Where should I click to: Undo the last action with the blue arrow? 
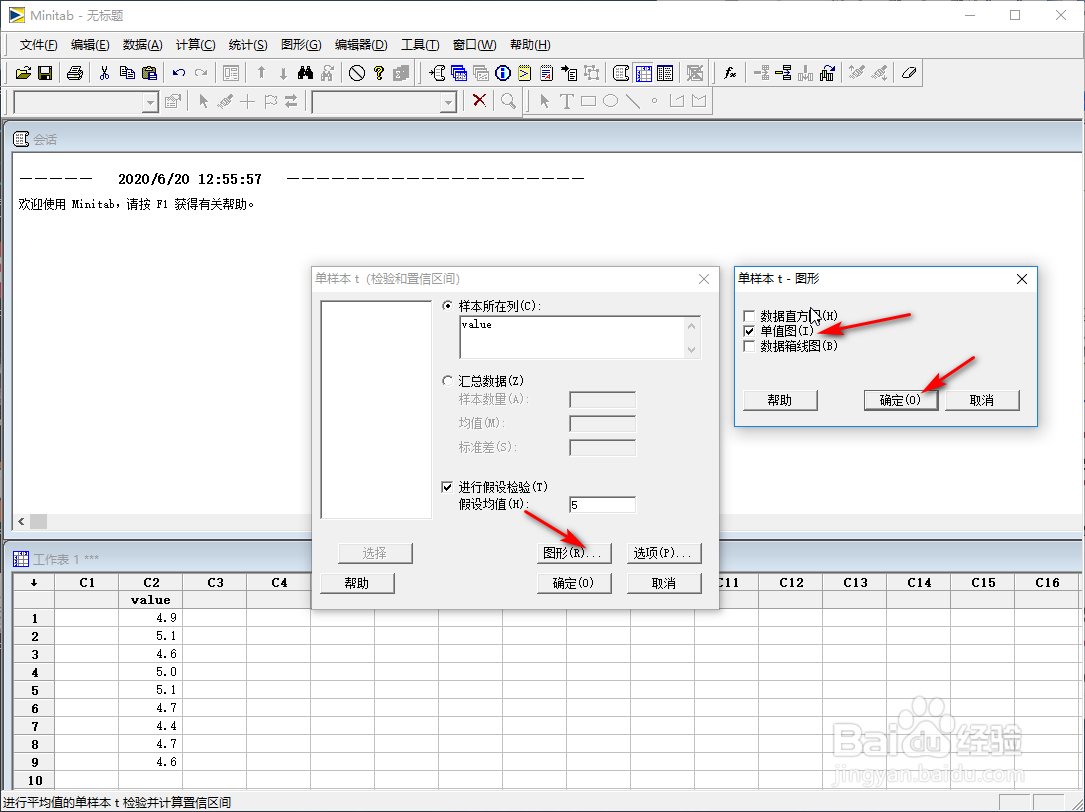tap(179, 73)
